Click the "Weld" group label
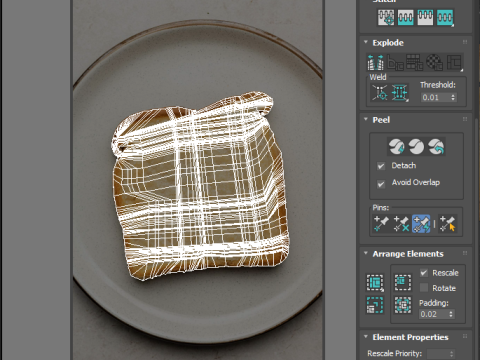This screenshot has height=360, width=480. point(378,77)
